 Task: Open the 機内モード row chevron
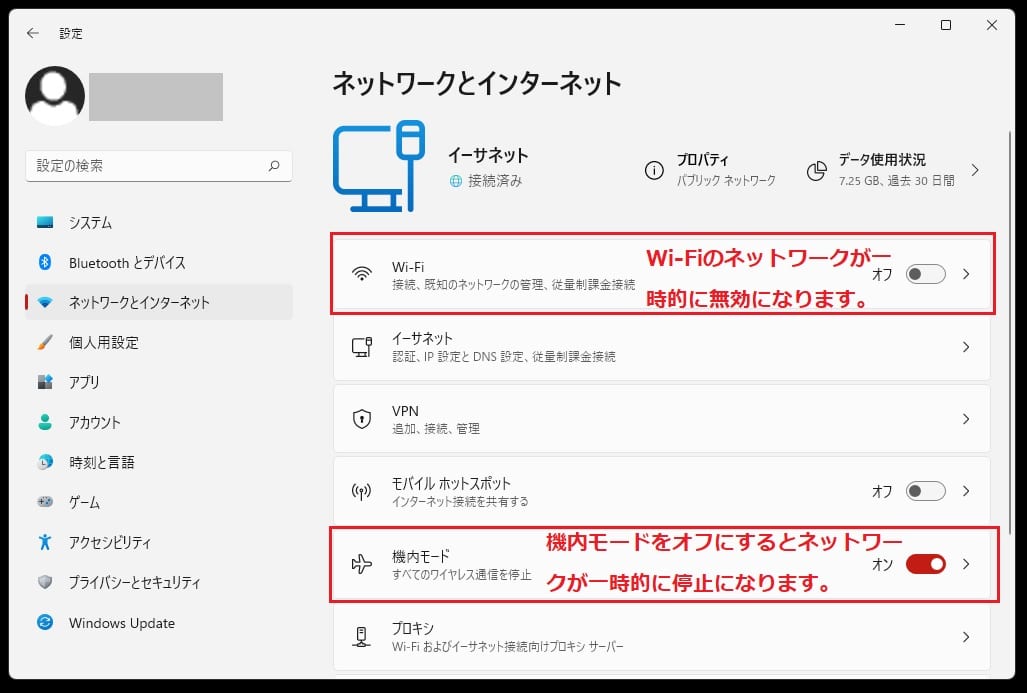966,564
